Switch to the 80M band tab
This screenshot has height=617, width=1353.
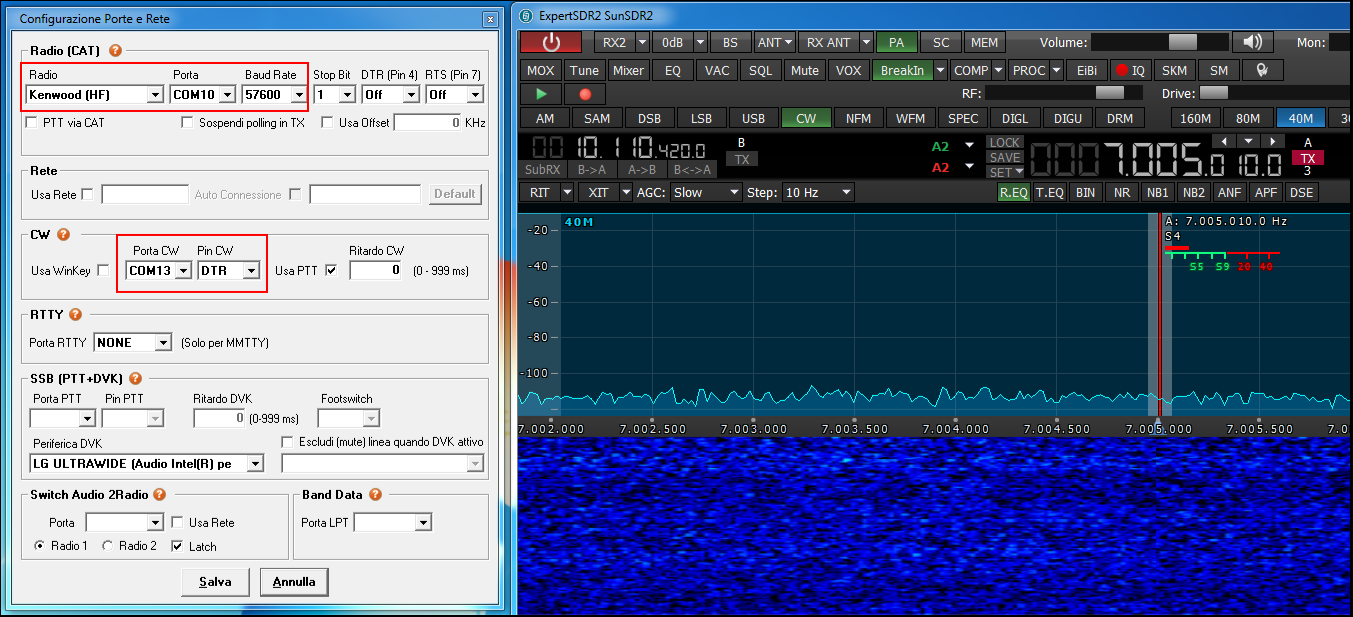point(1248,117)
